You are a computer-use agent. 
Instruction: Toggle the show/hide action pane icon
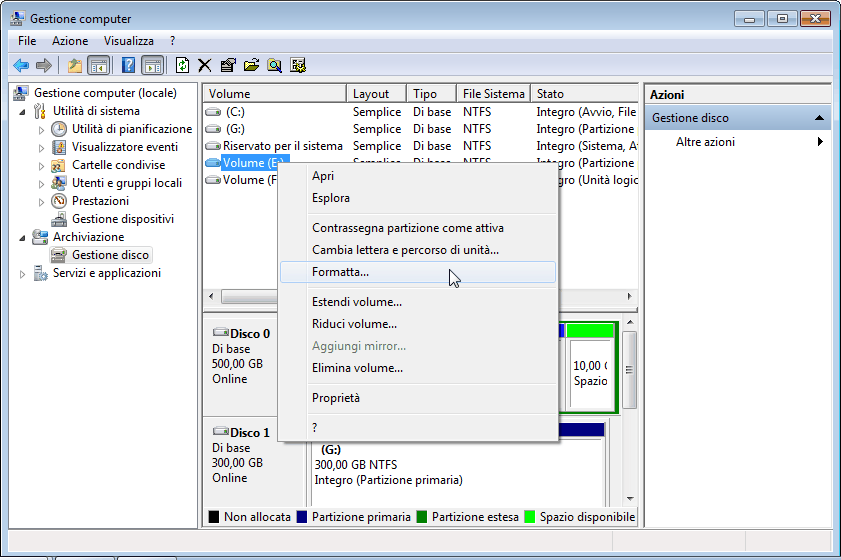(153, 65)
